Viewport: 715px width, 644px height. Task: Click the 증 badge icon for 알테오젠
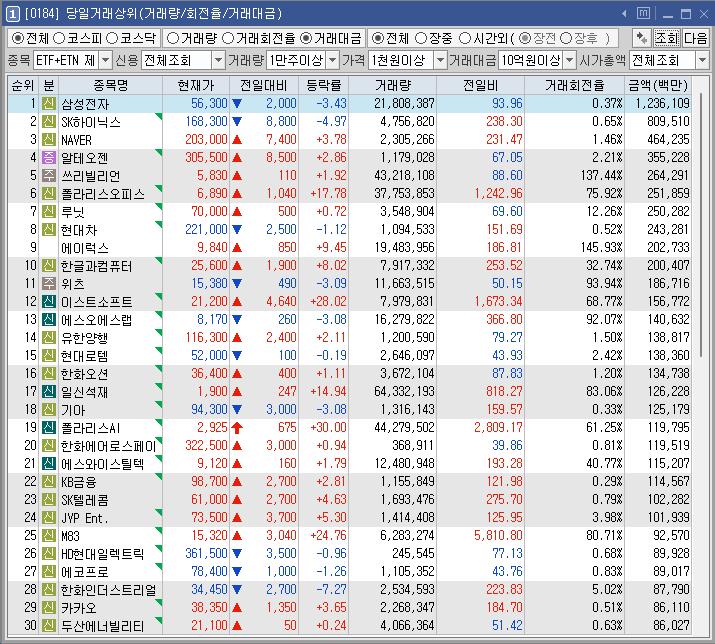click(x=49, y=157)
